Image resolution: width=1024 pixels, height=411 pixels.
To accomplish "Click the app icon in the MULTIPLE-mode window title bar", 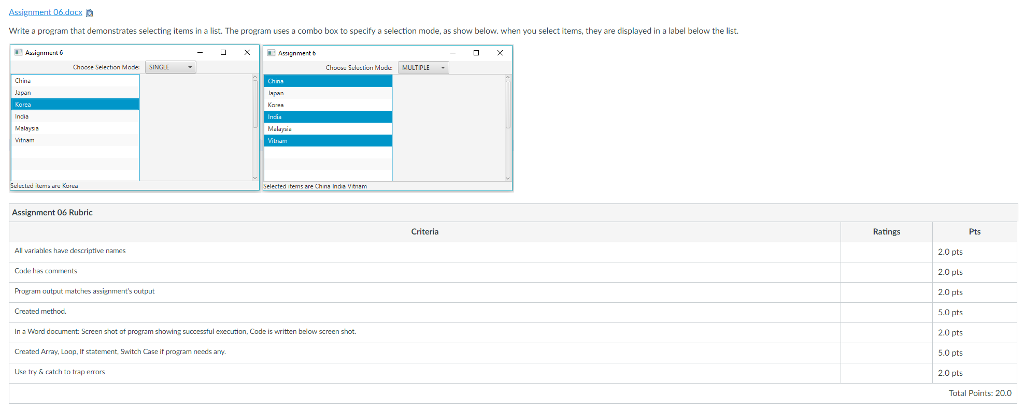I will tap(271, 53).
